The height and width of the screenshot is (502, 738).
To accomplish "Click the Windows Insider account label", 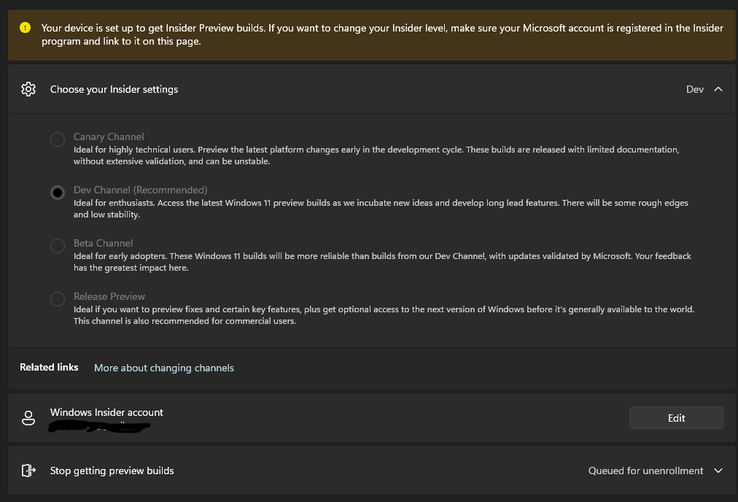I will (106, 412).
